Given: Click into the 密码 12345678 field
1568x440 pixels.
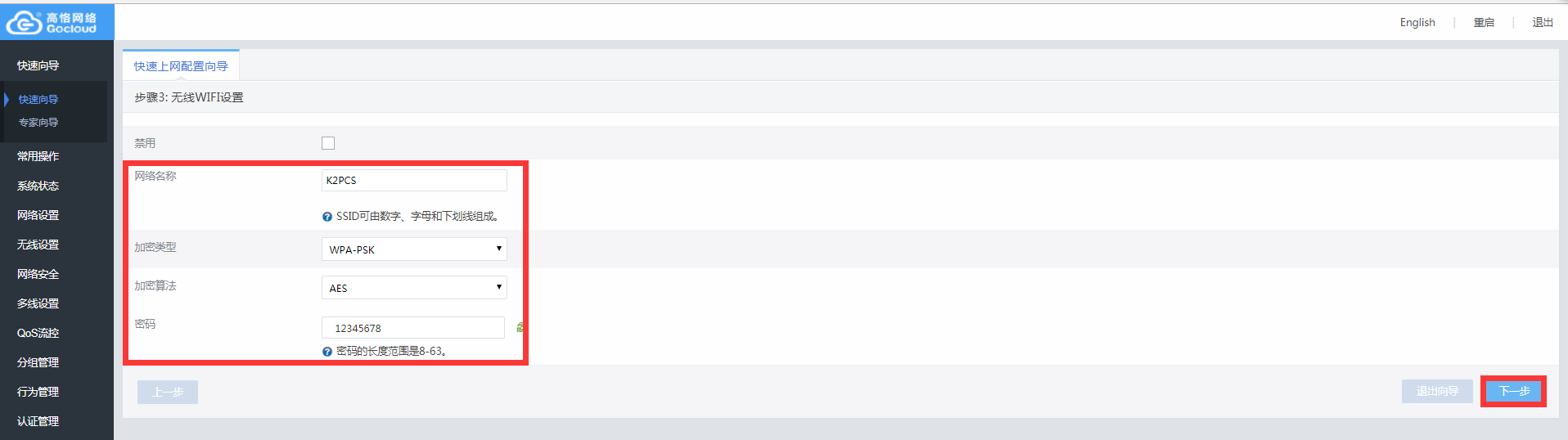Looking at the screenshot, I should coord(413,327).
